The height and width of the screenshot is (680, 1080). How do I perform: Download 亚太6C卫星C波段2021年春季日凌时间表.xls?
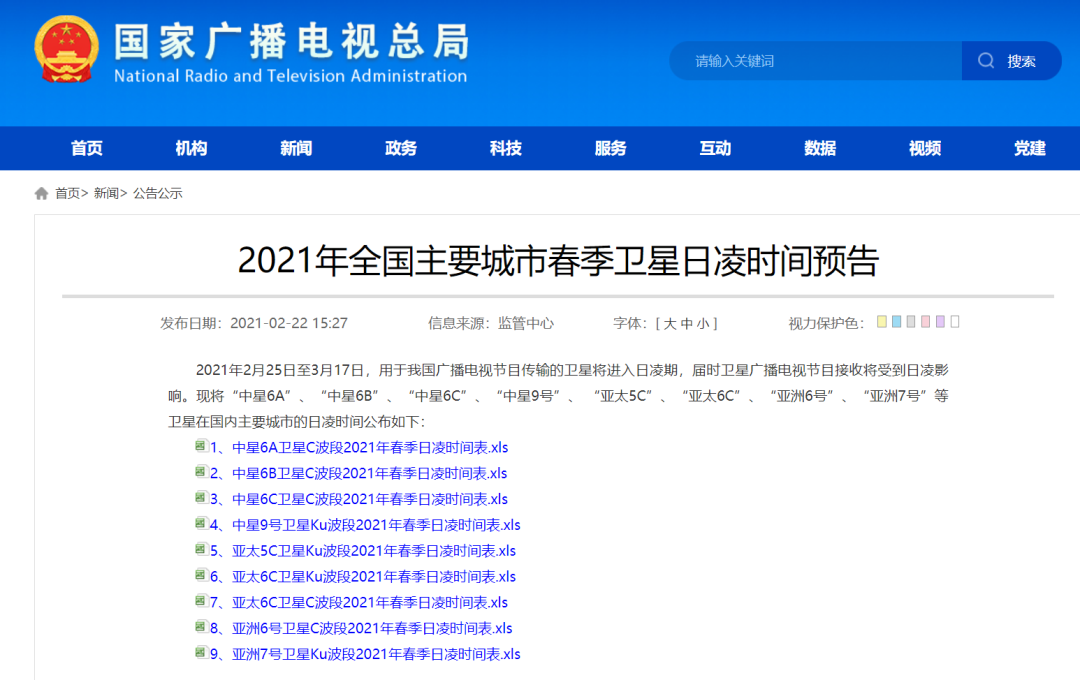(x=359, y=603)
